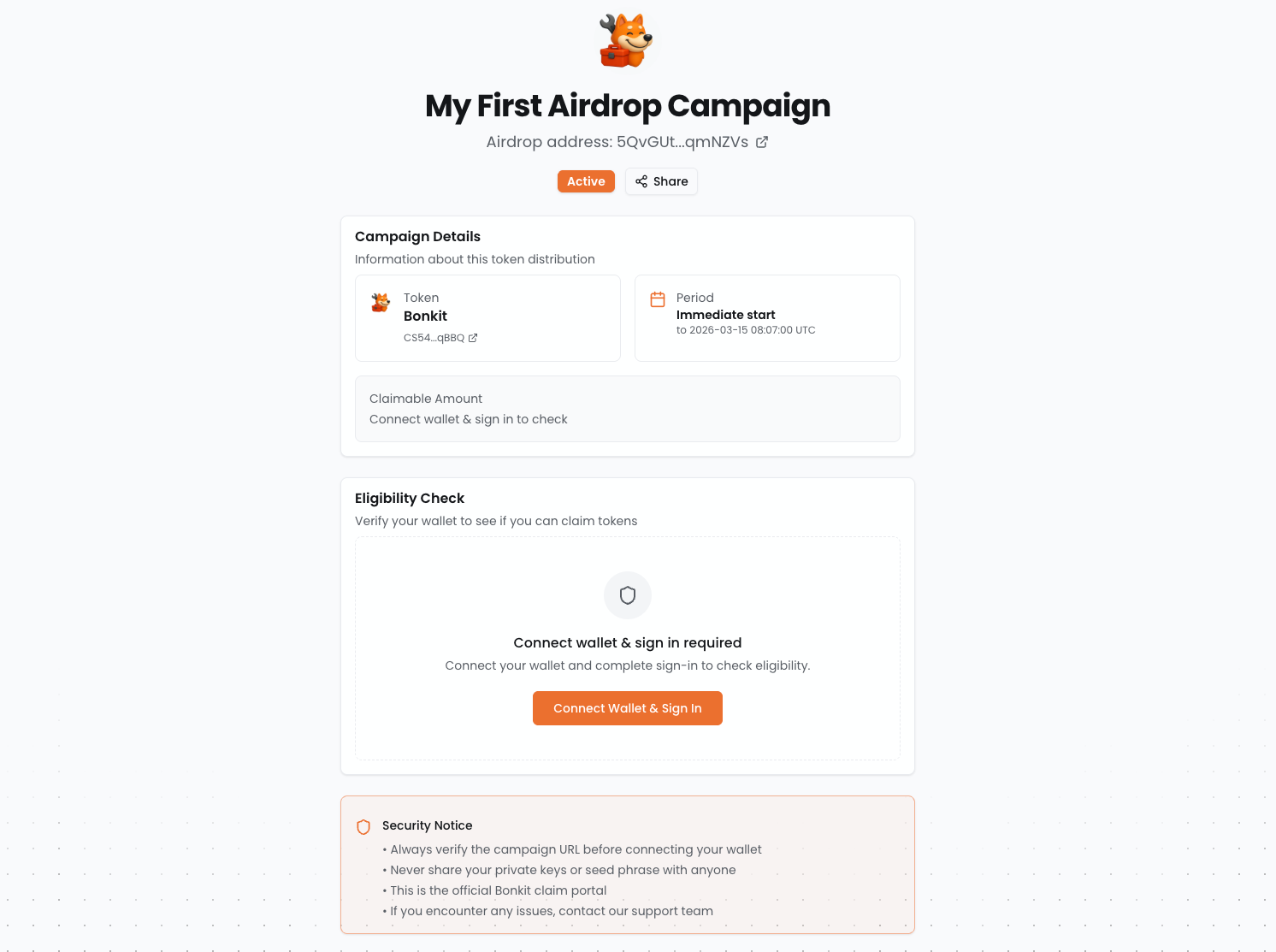This screenshot has height=952, width=1276.
Task: Click the Bonkit fox mascot logo
Action: pyautogui.click(x=626, y=40)
